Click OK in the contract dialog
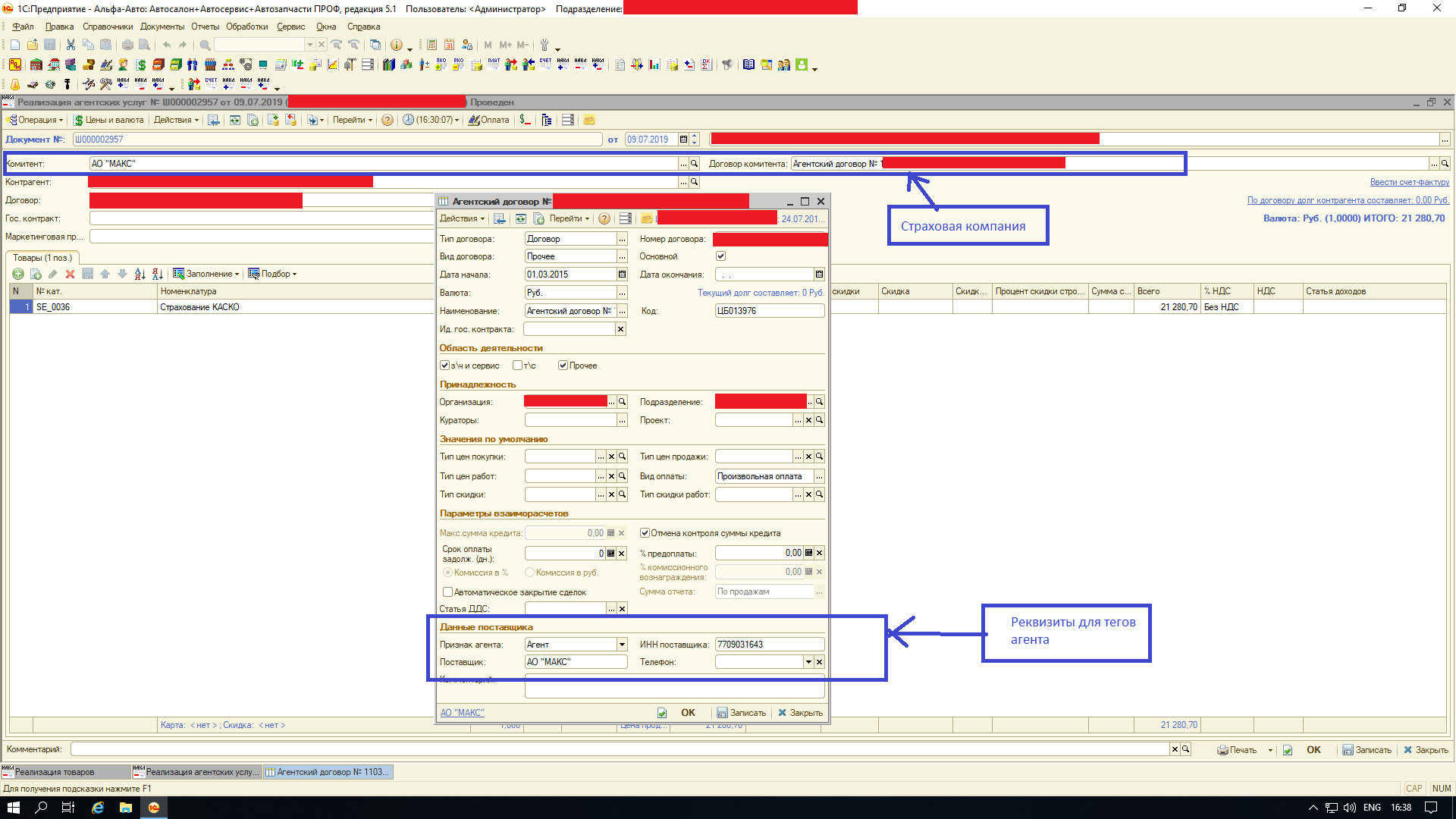Screen dimensions: 1456x819 point(688,713)
